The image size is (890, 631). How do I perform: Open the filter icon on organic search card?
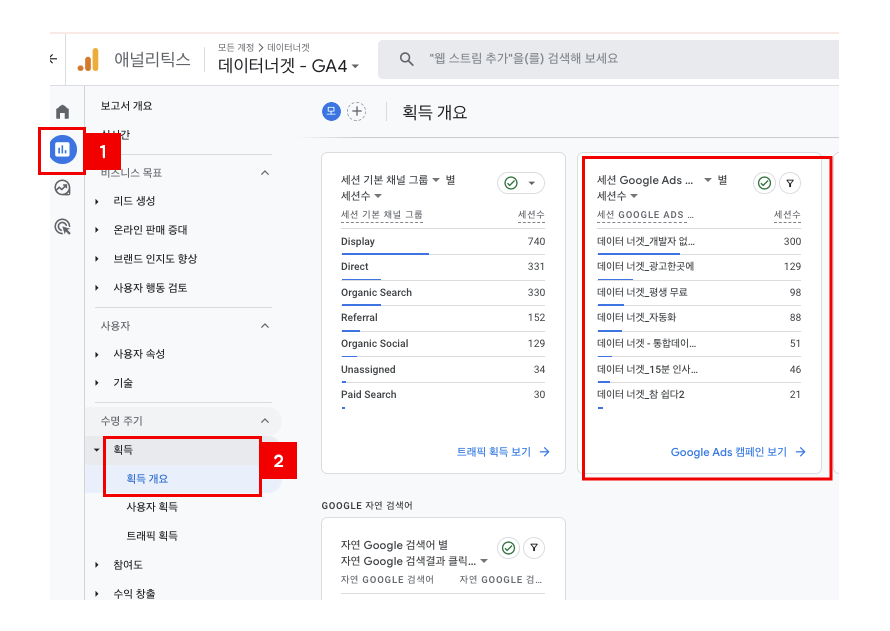(534, 548)
